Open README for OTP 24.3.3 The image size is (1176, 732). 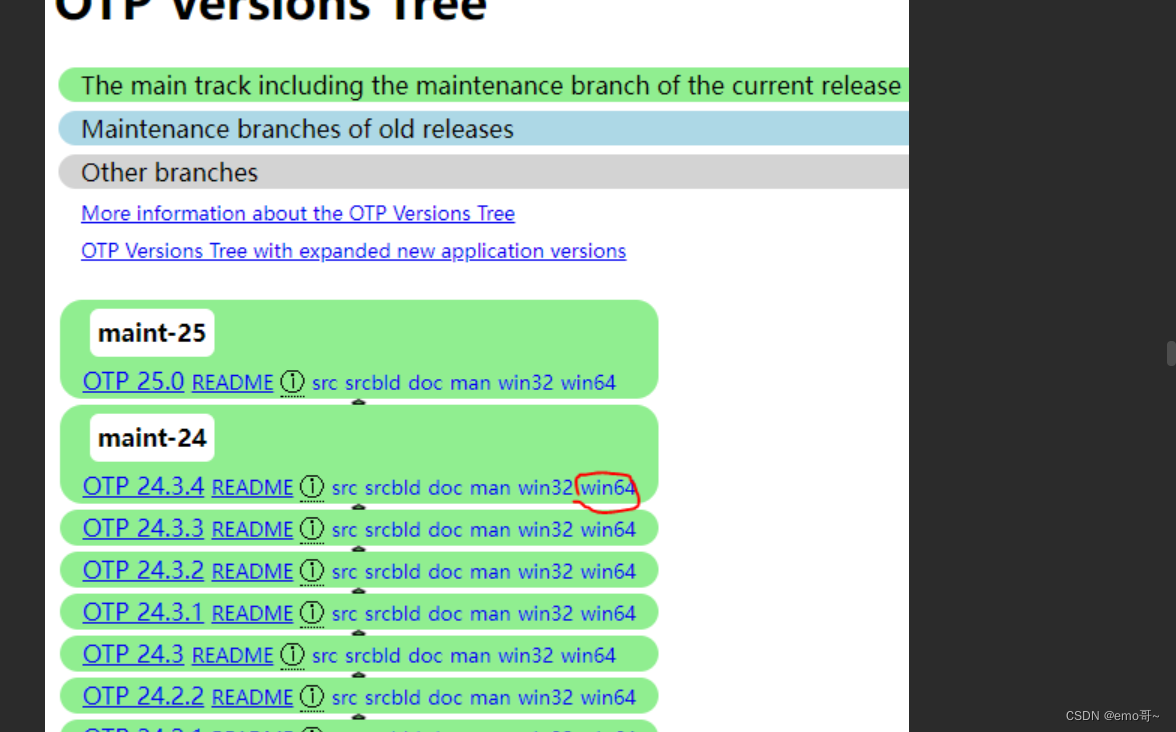coord(252,530)
